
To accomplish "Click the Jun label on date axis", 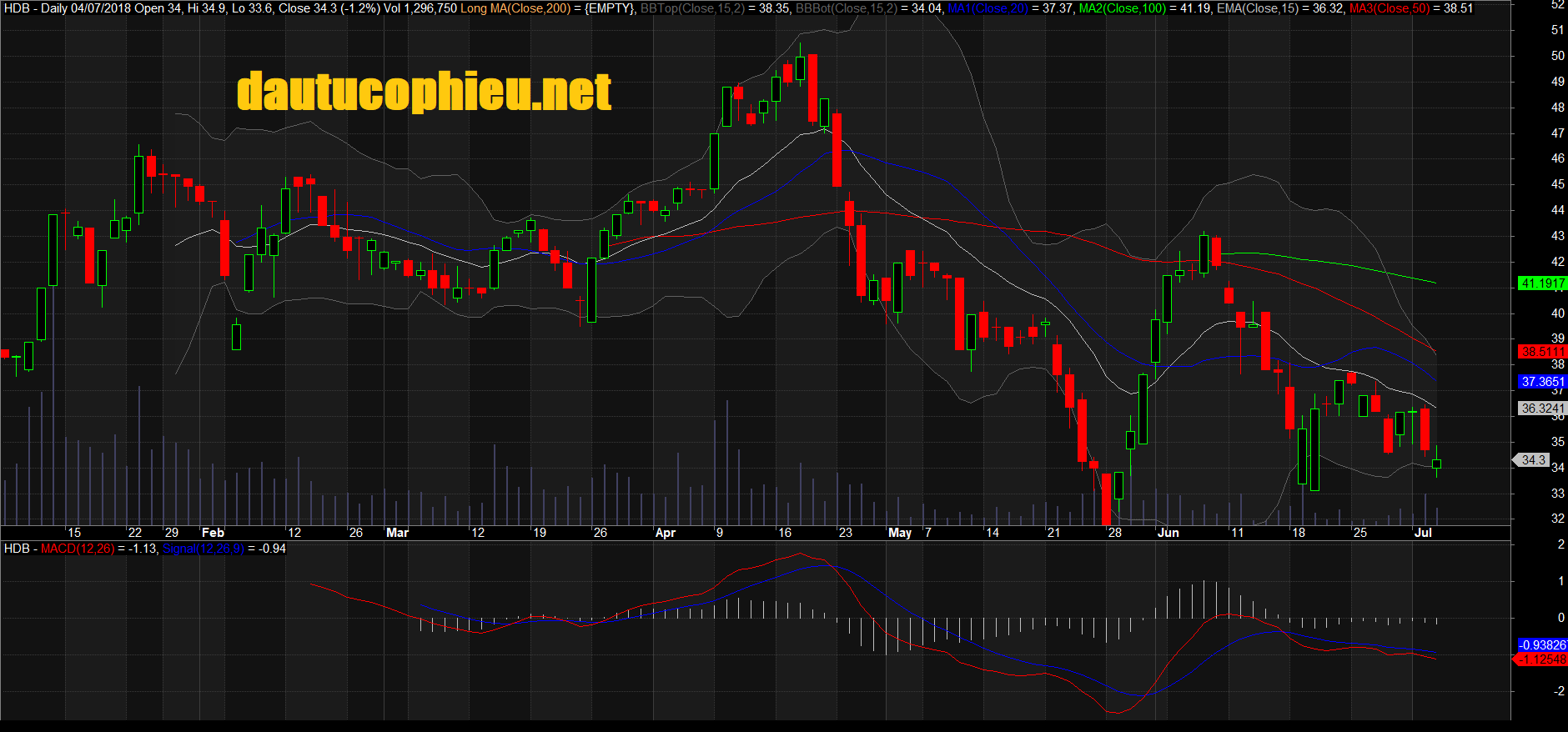I will pos(1168,533).
